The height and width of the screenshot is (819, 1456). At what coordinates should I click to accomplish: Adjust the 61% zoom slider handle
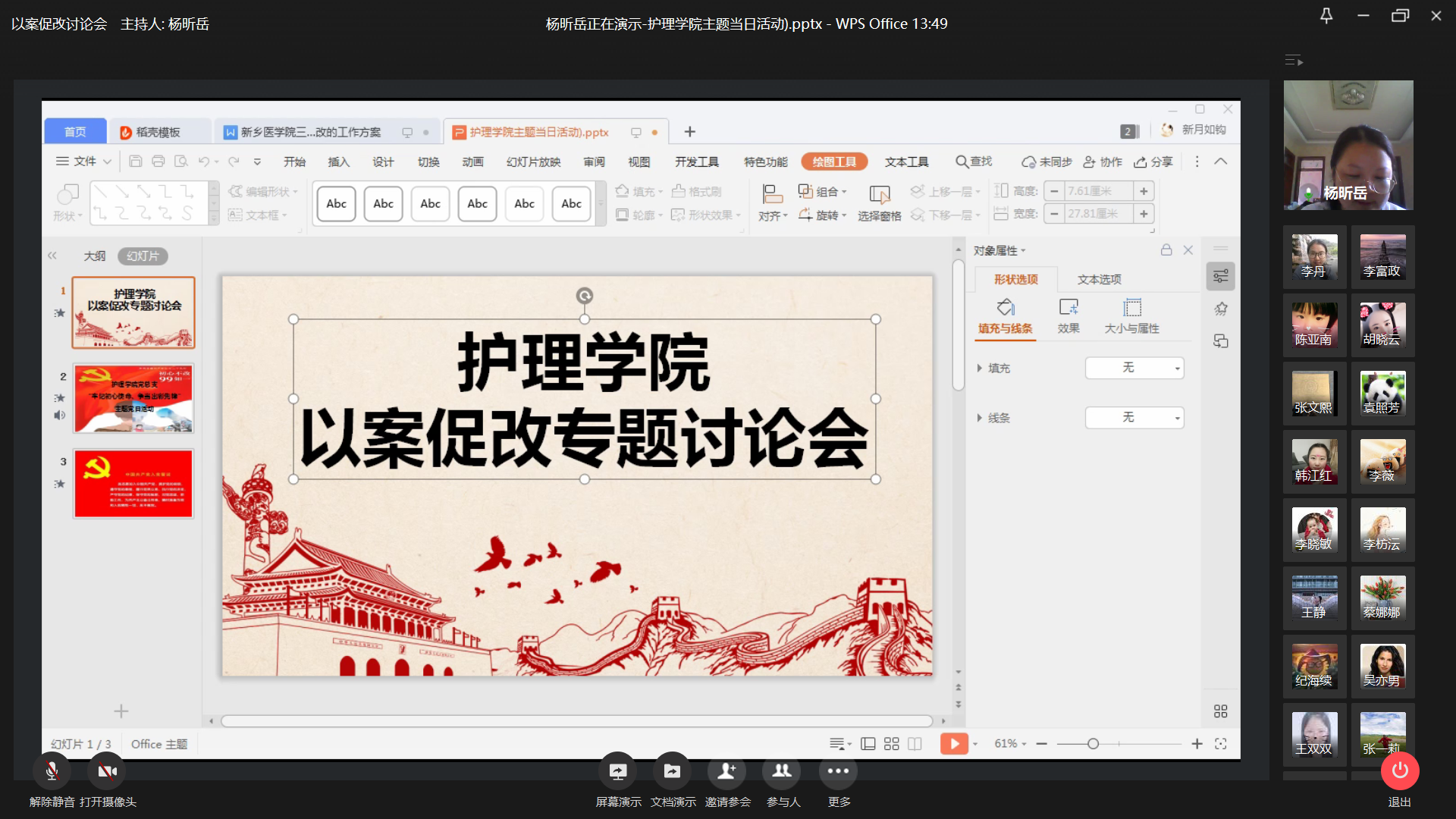[1093, 744]
